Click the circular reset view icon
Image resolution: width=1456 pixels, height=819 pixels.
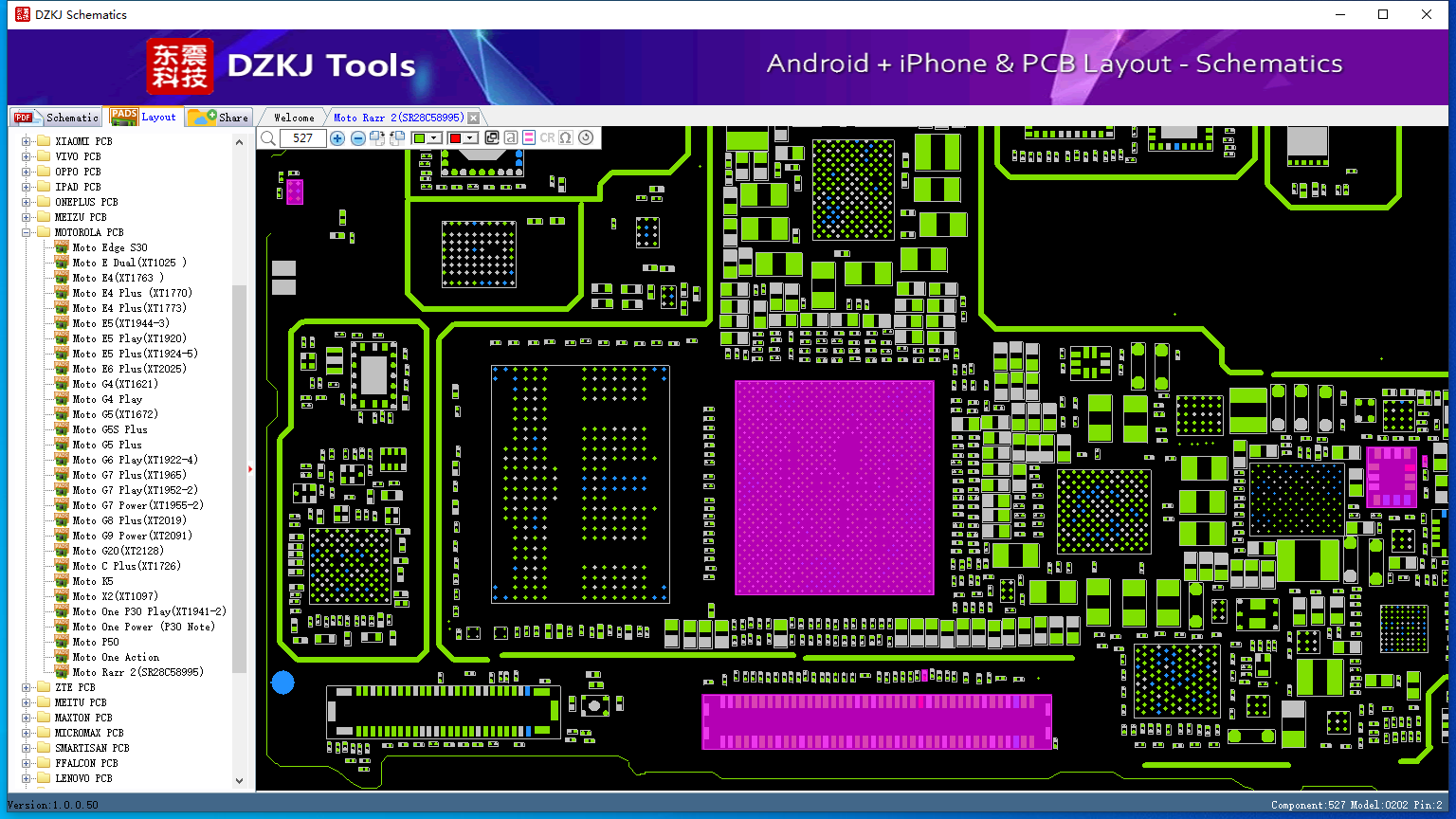pyautogui.click(x=586, y=137)
